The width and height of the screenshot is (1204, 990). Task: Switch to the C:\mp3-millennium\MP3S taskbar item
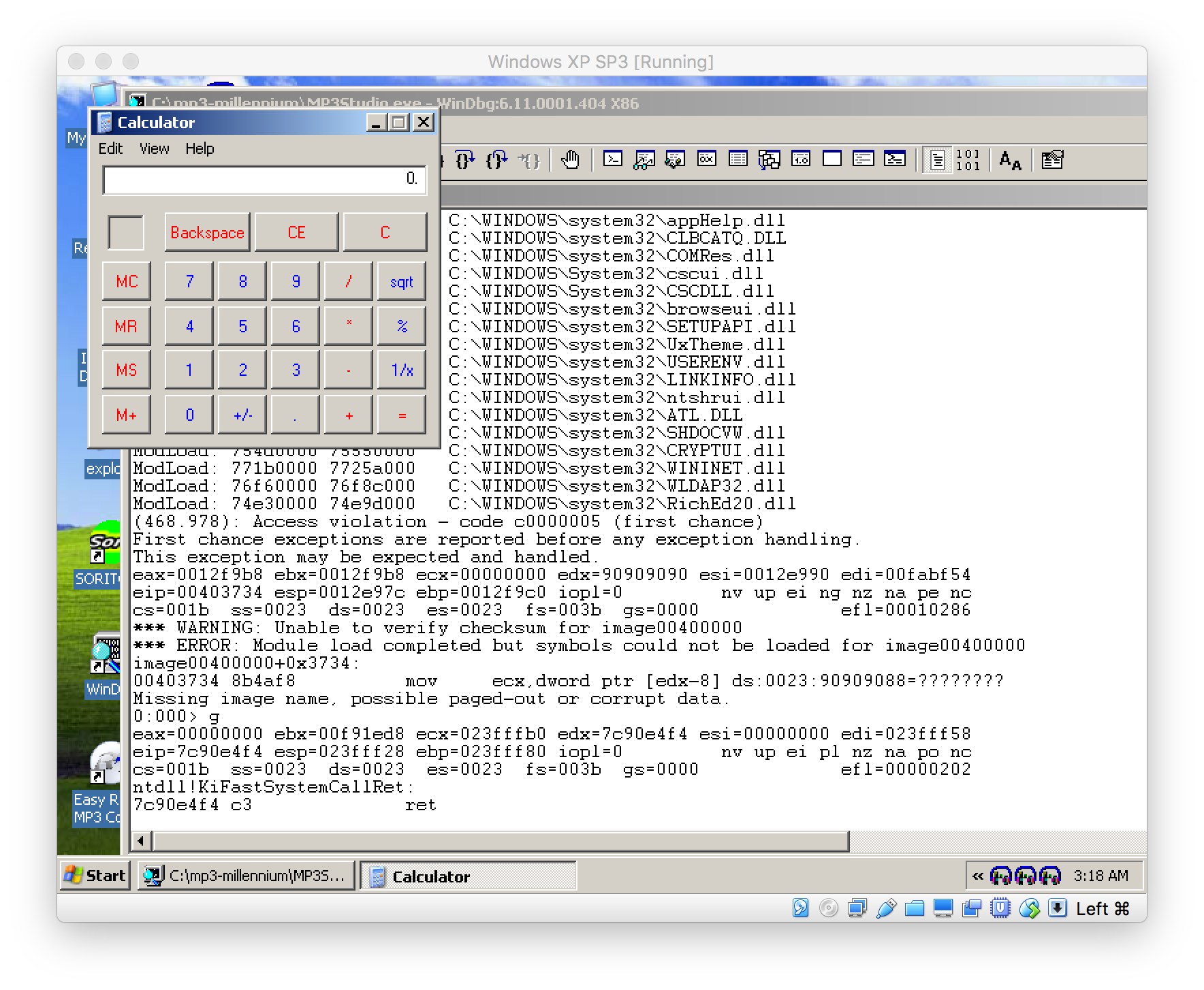246,876
